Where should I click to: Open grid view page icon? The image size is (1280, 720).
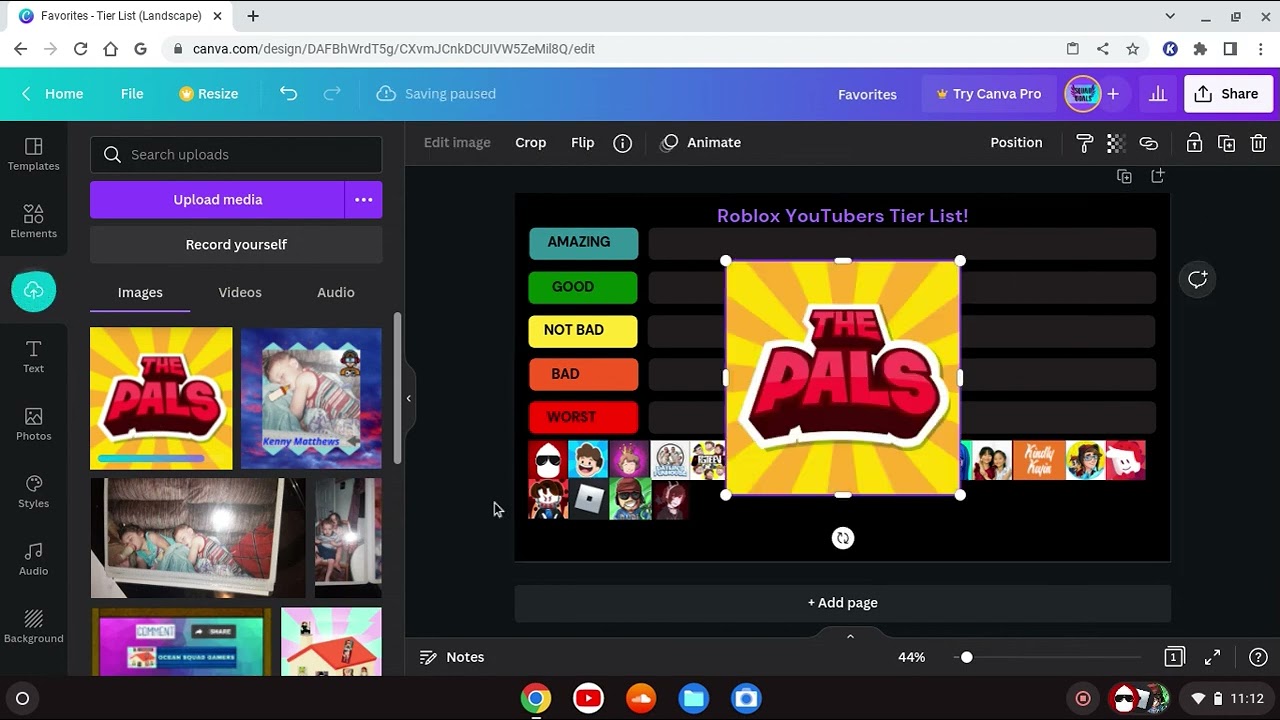(1174, 657)
